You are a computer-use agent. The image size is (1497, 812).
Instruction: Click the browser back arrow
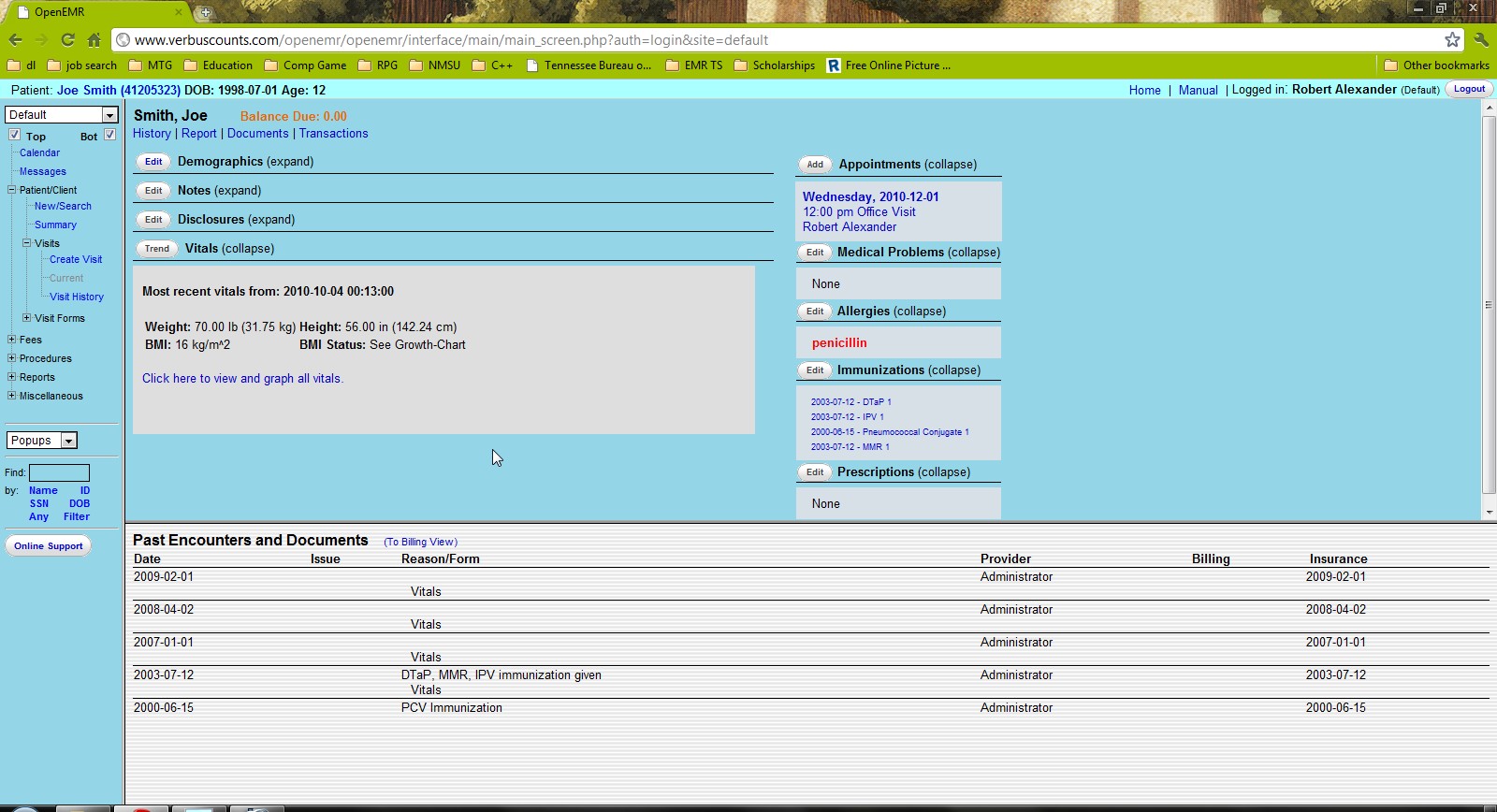point(15,40)
